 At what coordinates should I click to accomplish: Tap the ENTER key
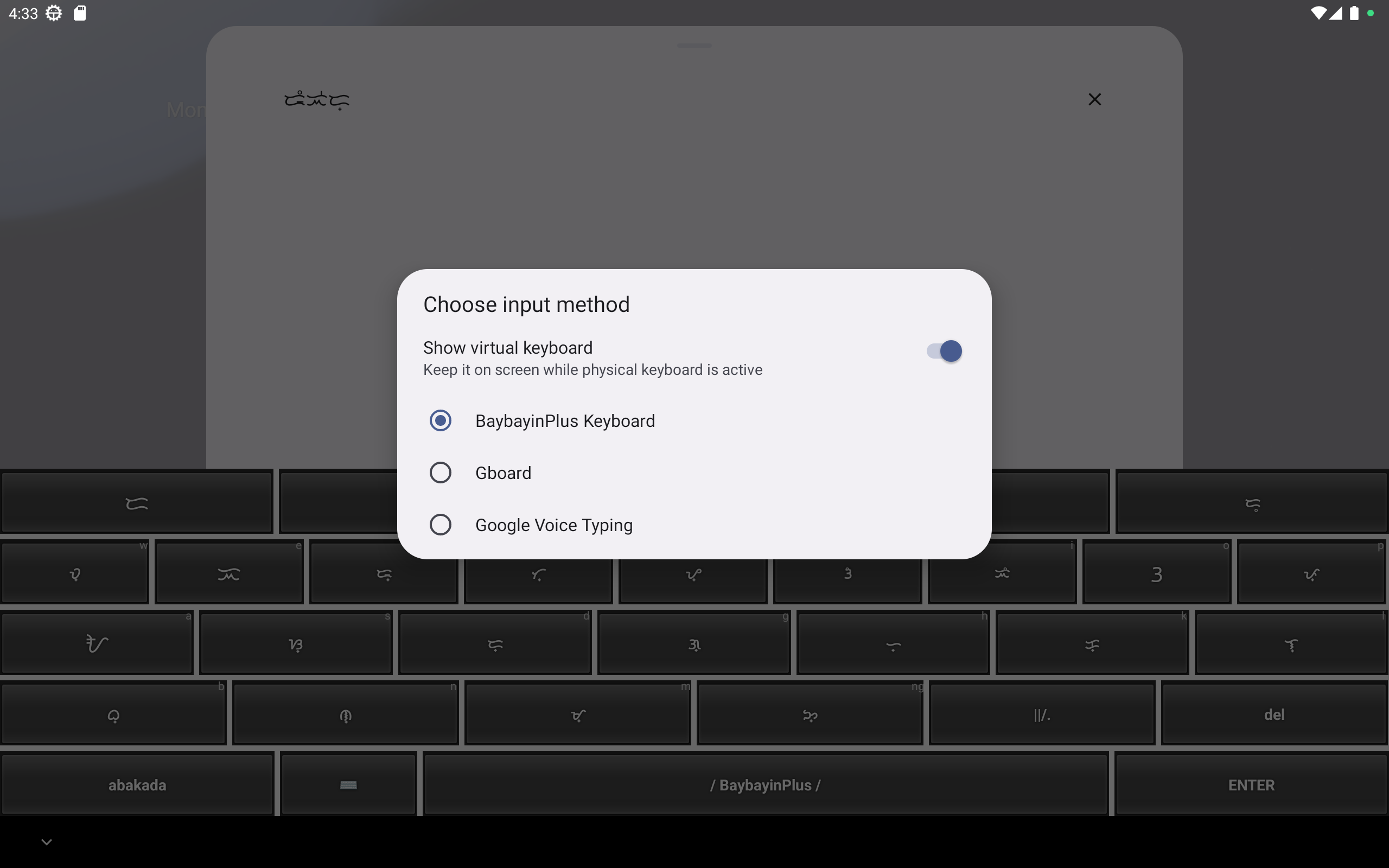point(1251,784)
